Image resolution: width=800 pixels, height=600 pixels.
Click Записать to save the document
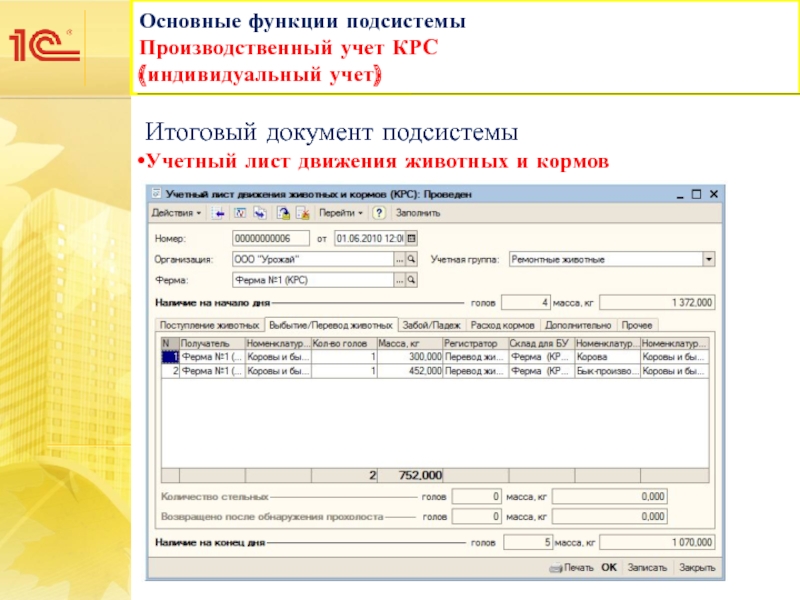pos(647,567)
